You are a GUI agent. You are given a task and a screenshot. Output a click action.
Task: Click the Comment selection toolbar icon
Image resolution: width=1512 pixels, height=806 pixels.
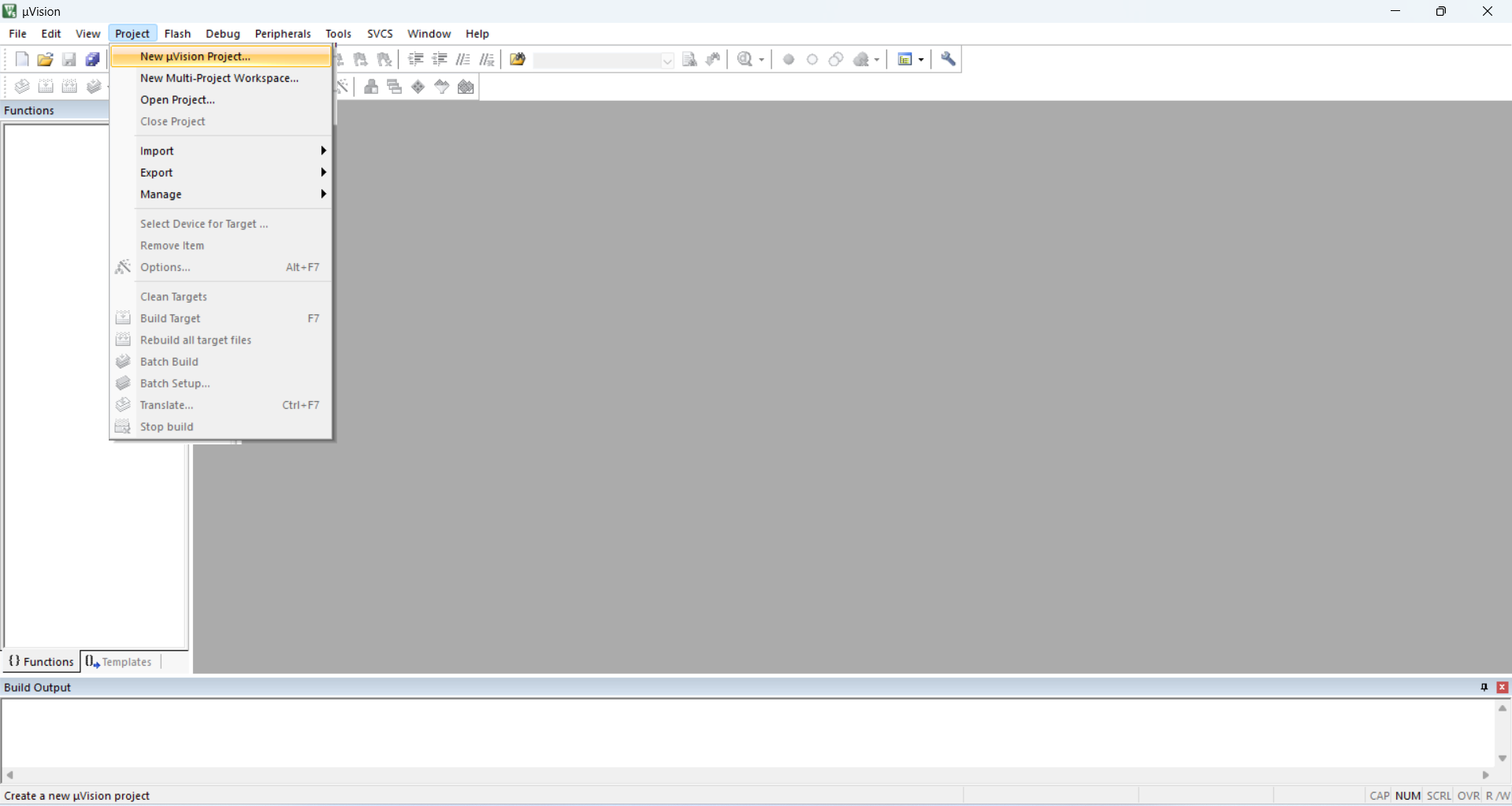[463, 59]
